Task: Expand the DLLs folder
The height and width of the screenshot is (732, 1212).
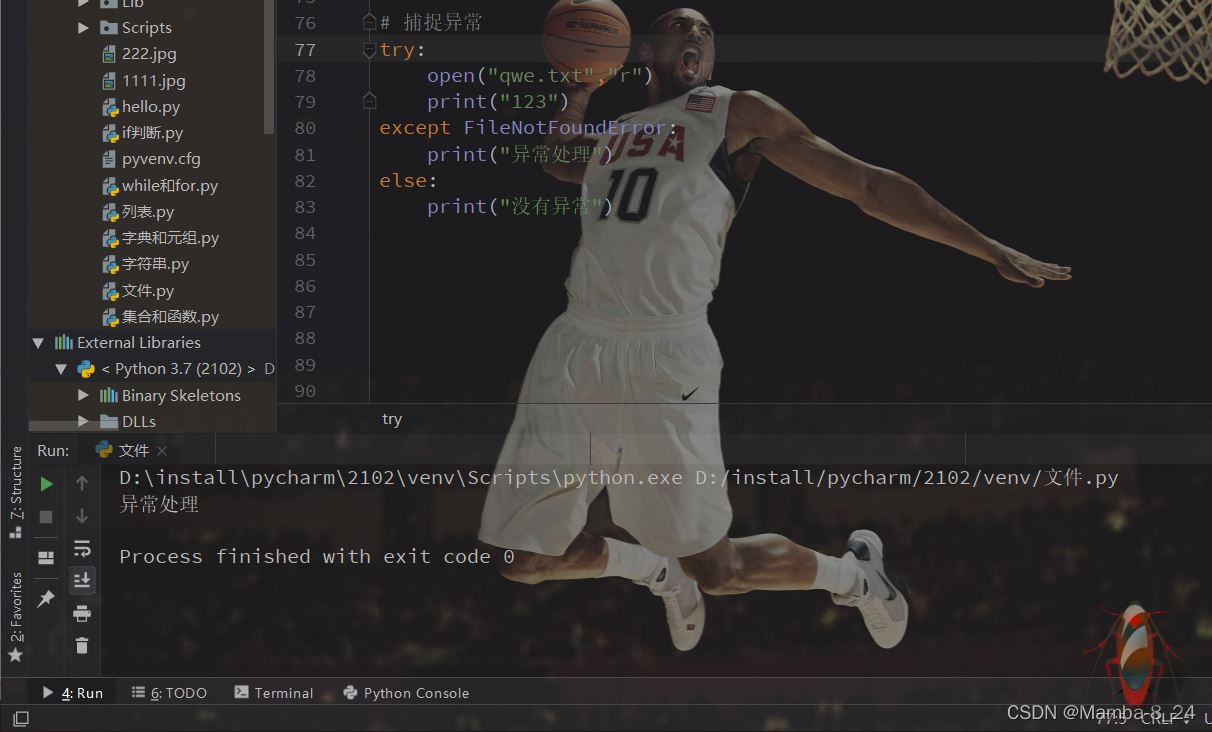Action: tap(84, 422)
